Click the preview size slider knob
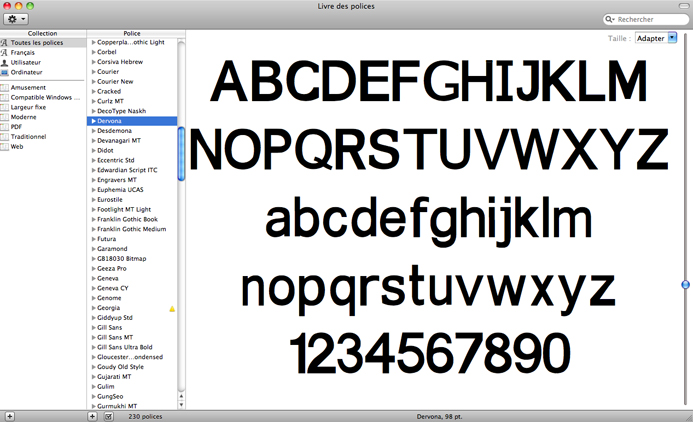Image resolution: width=693 pixels, height=422 pixels. [685, 285]
